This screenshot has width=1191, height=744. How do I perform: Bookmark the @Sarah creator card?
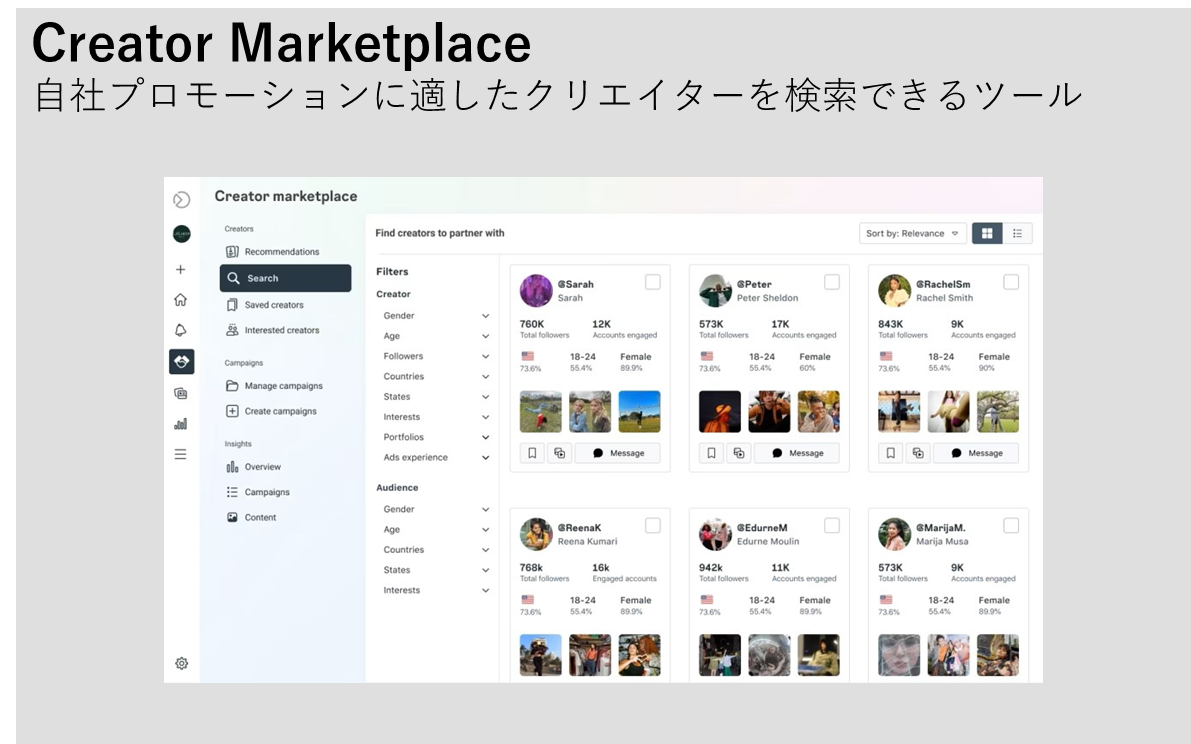click(x=532, y=453)
